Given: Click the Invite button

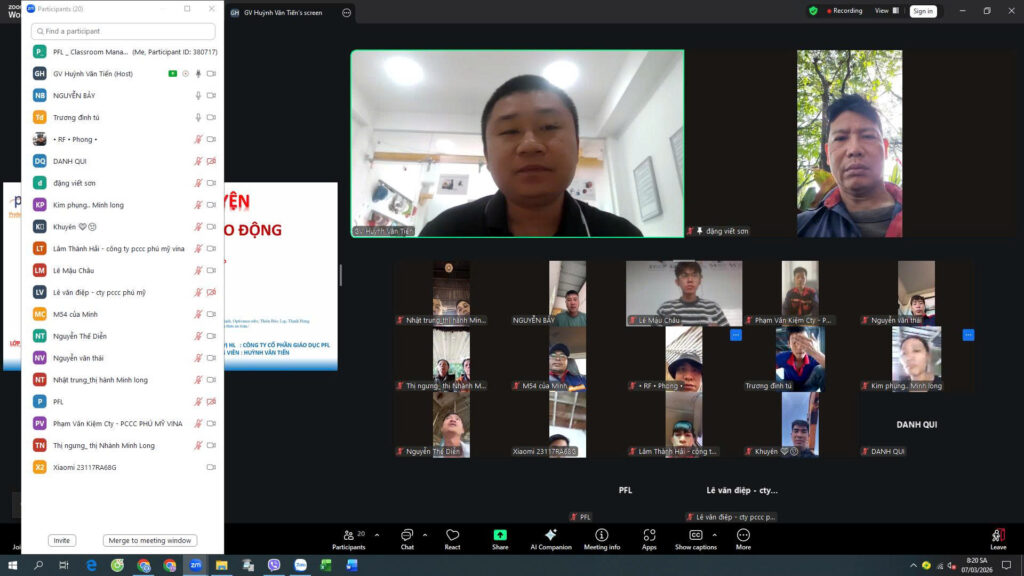Looking at the screenshot, I should click(x=62, y=541).
